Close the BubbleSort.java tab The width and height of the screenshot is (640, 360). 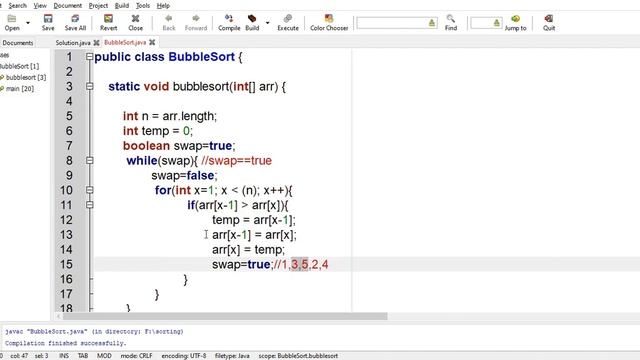click(x=152, y=42)
